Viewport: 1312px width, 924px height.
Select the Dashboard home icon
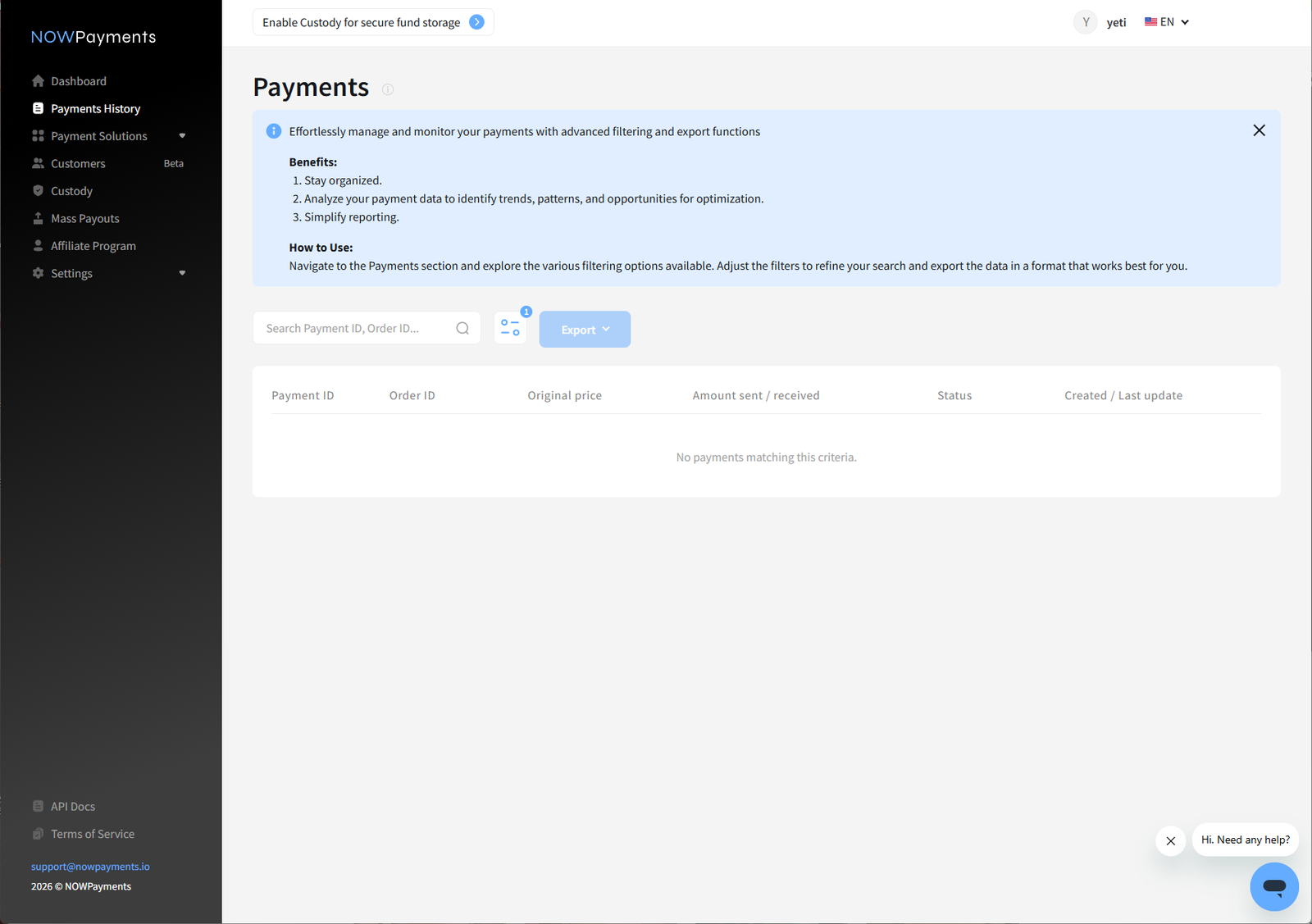39,80
